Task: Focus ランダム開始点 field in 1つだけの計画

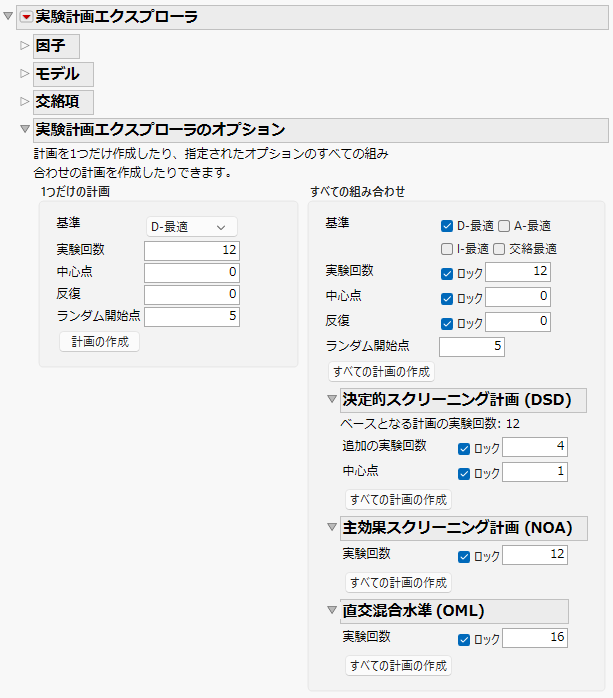Action: click(x=192, y=317)
